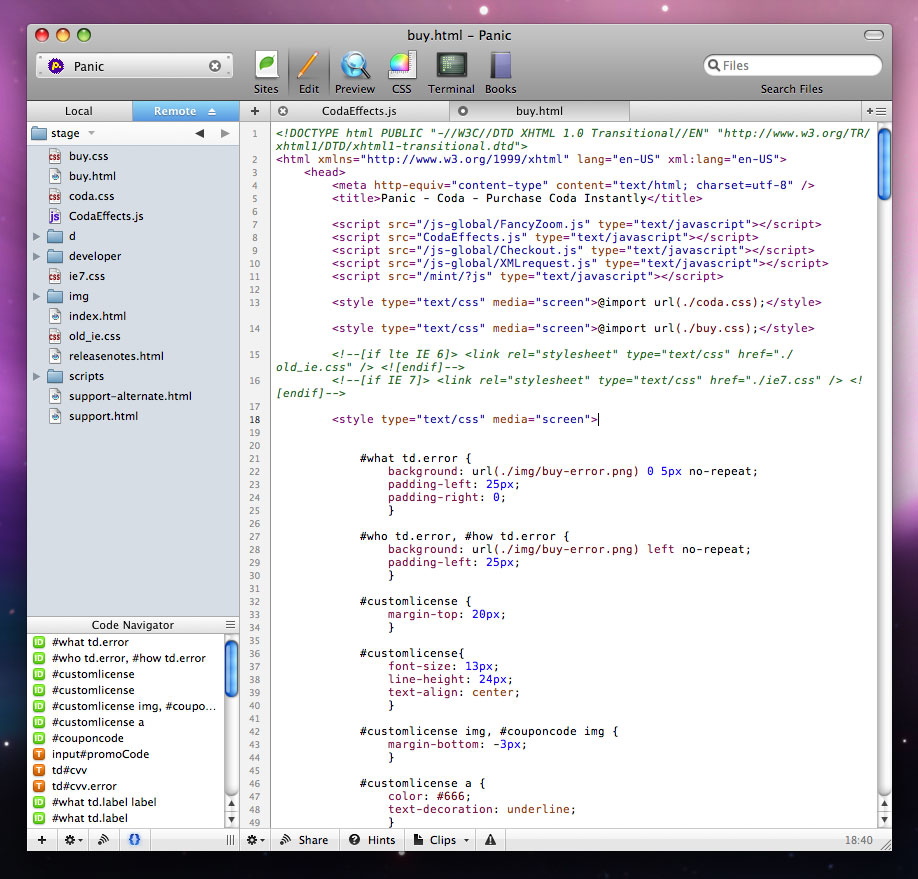Select the Local tab

pyautogui.click(x=79, y=111)
